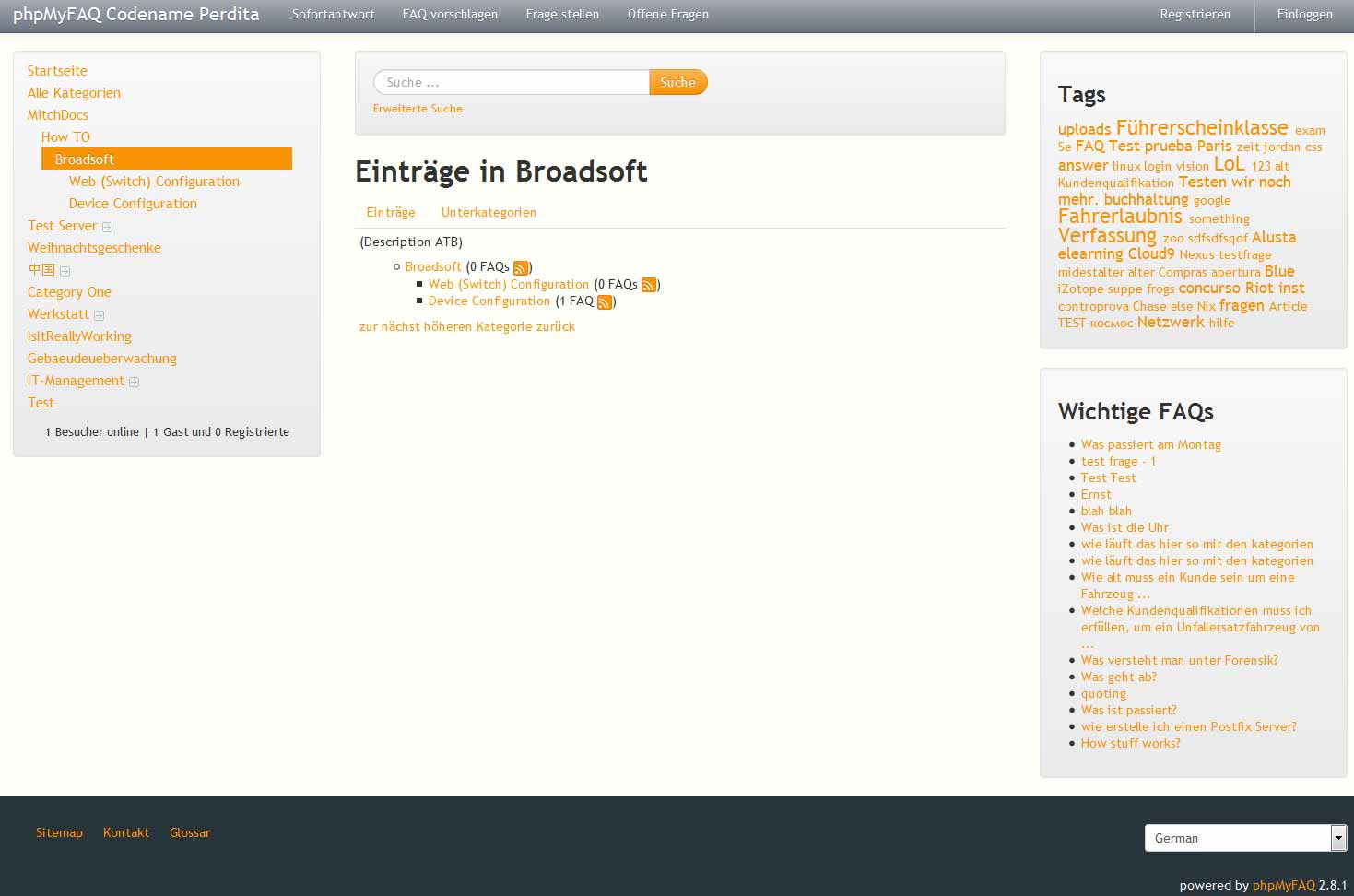Open Sofortantwort in top navigation

[333, 14]
